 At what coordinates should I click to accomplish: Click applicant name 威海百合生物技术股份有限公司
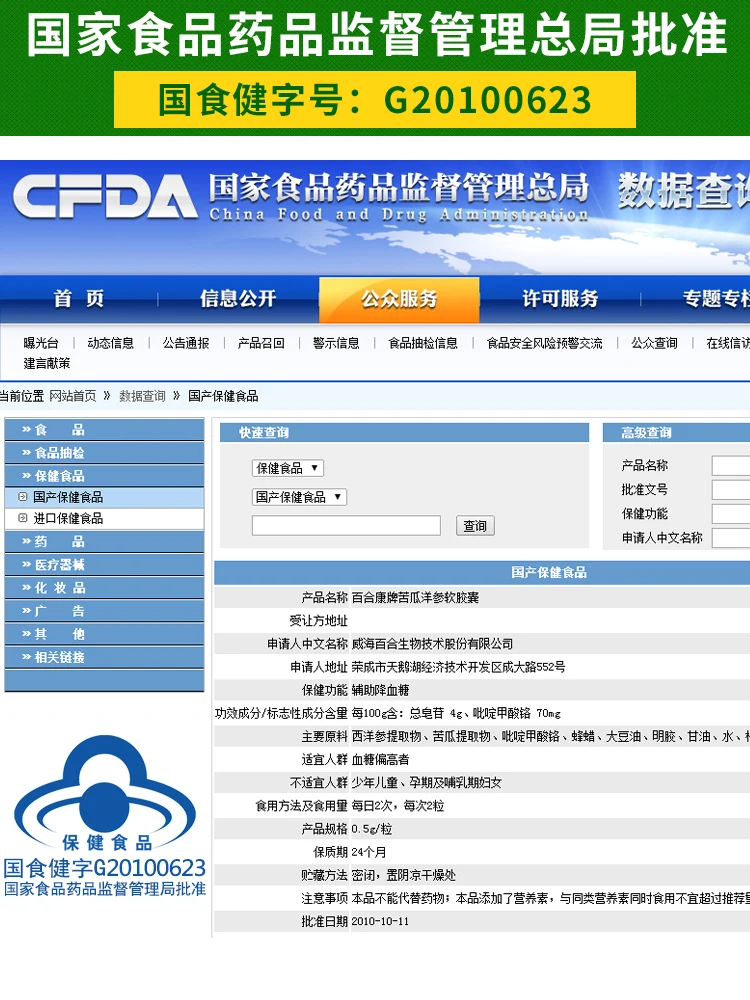[432, 644]
